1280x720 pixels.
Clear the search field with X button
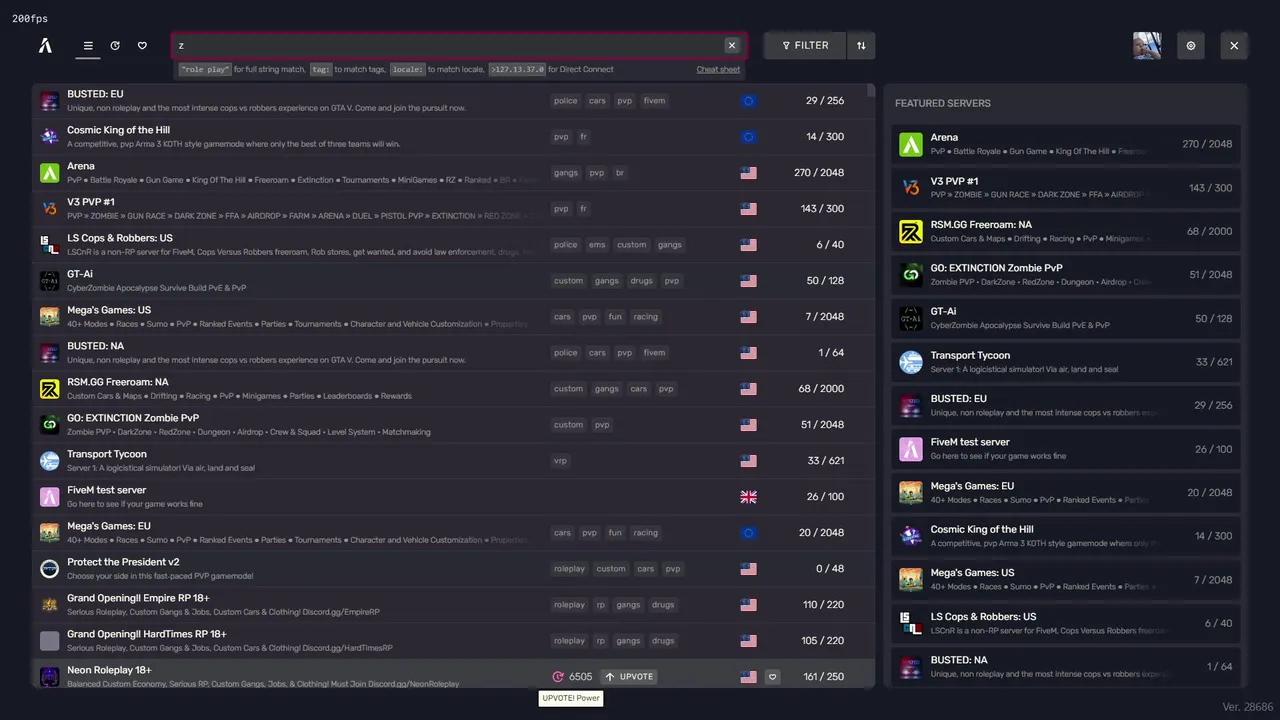tap(732, 45)
